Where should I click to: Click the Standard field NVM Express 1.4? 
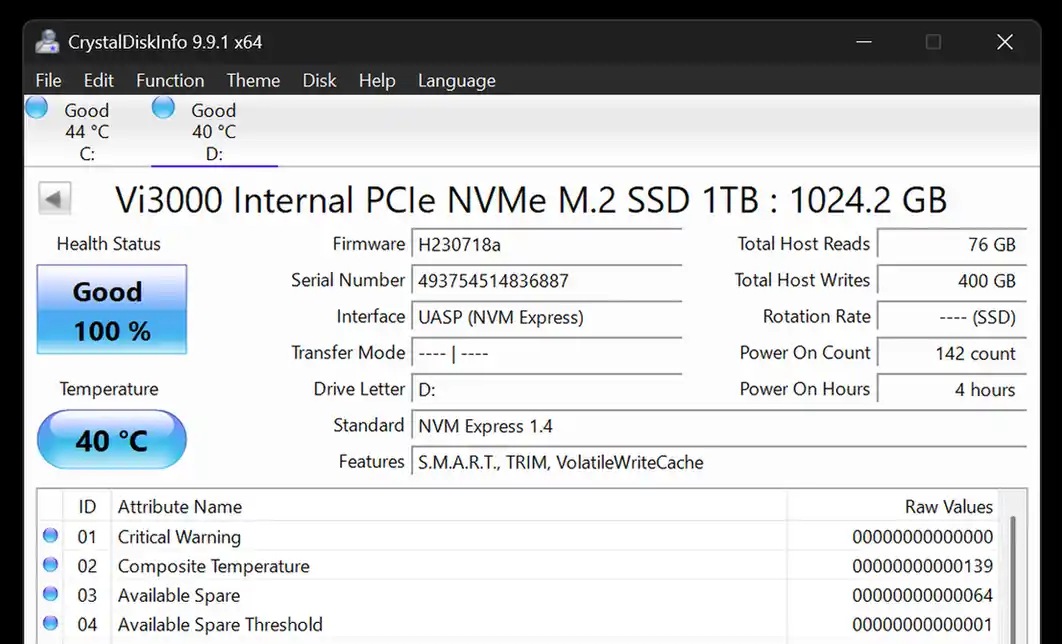[719, 426]
